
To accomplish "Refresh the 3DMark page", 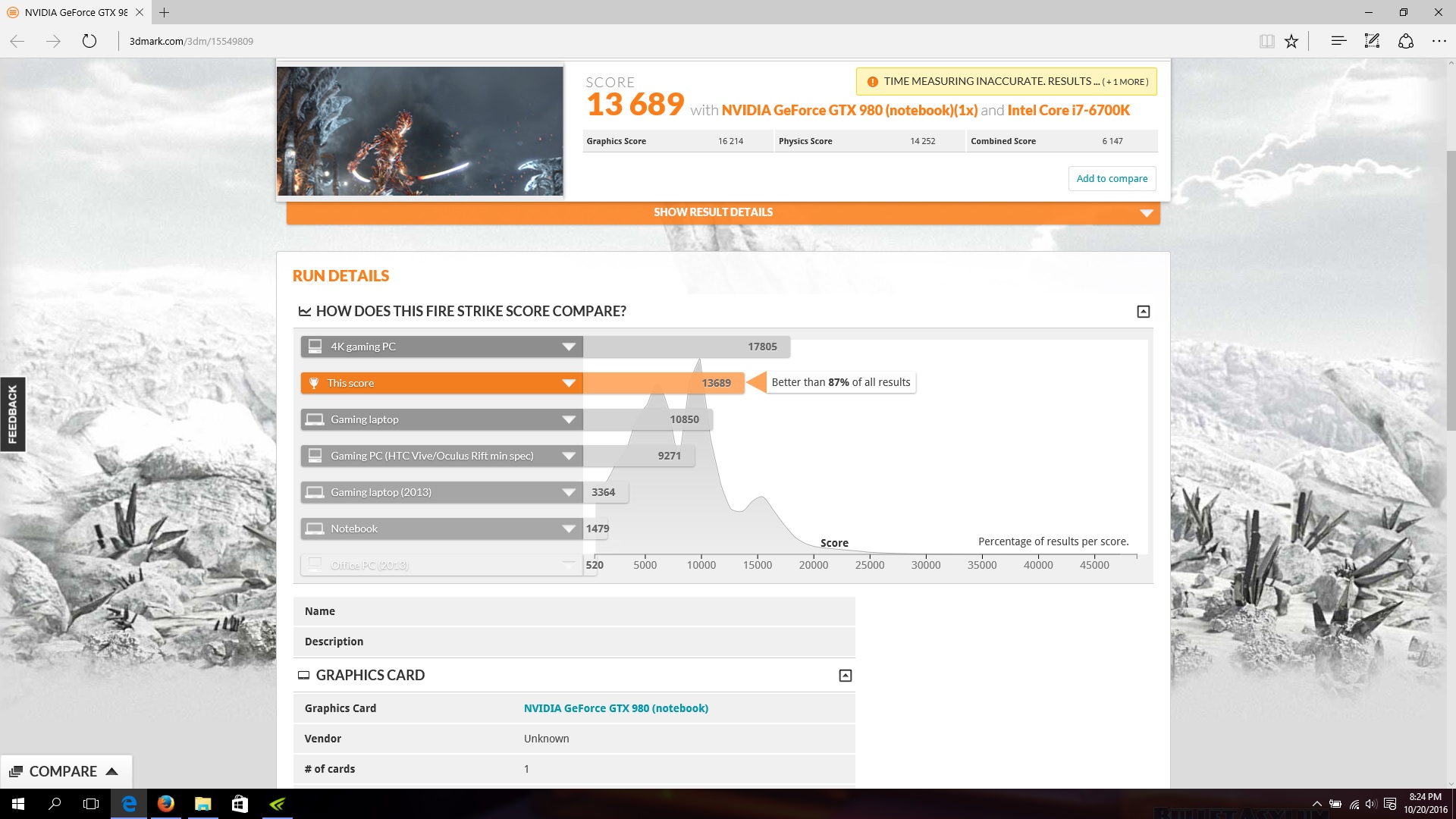I will pyautogui.click(x=89, y=41).
